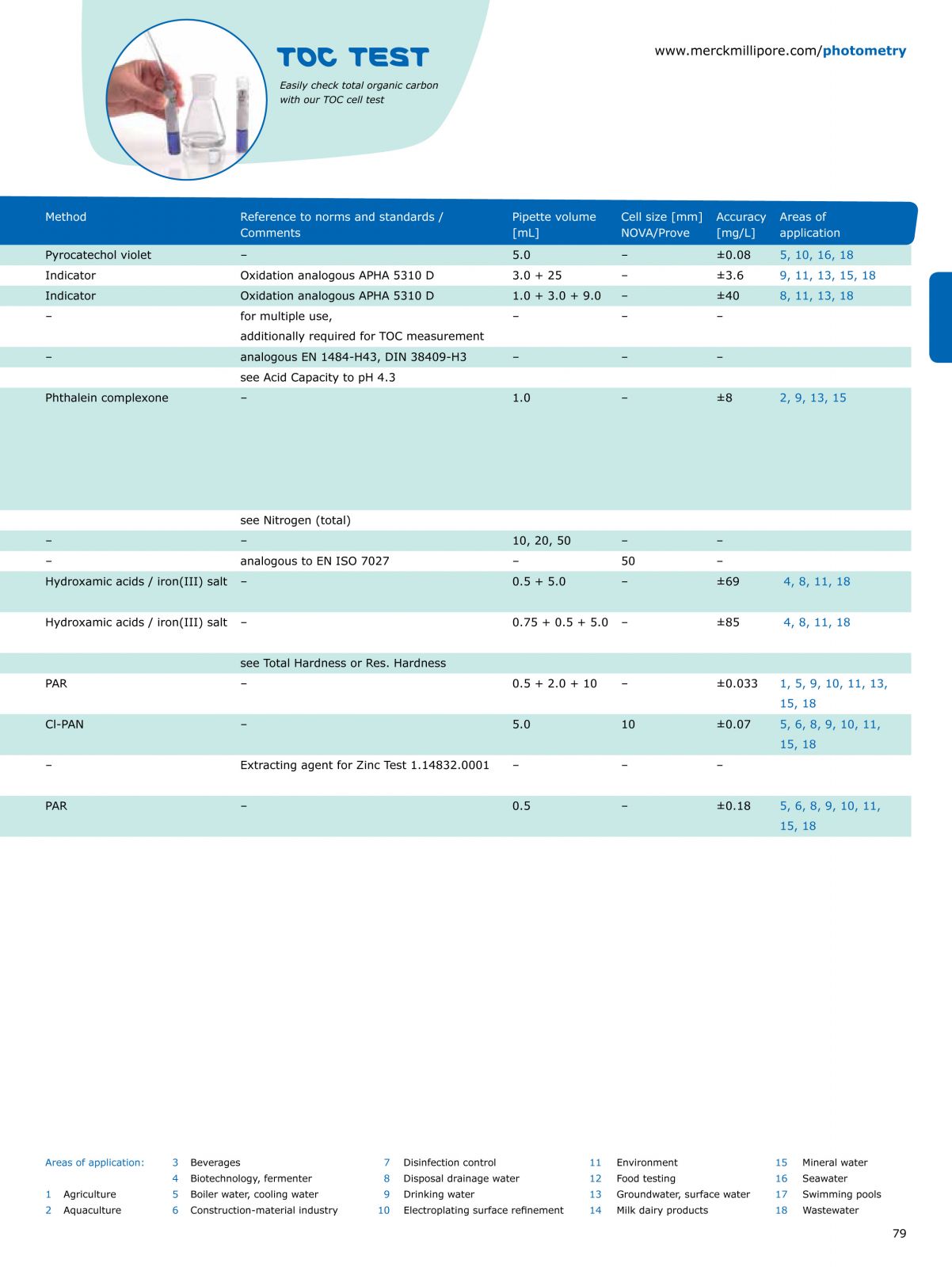Viewport: 952px width, 1267px height.
Task: Click page number 79
Action: 899,1233
